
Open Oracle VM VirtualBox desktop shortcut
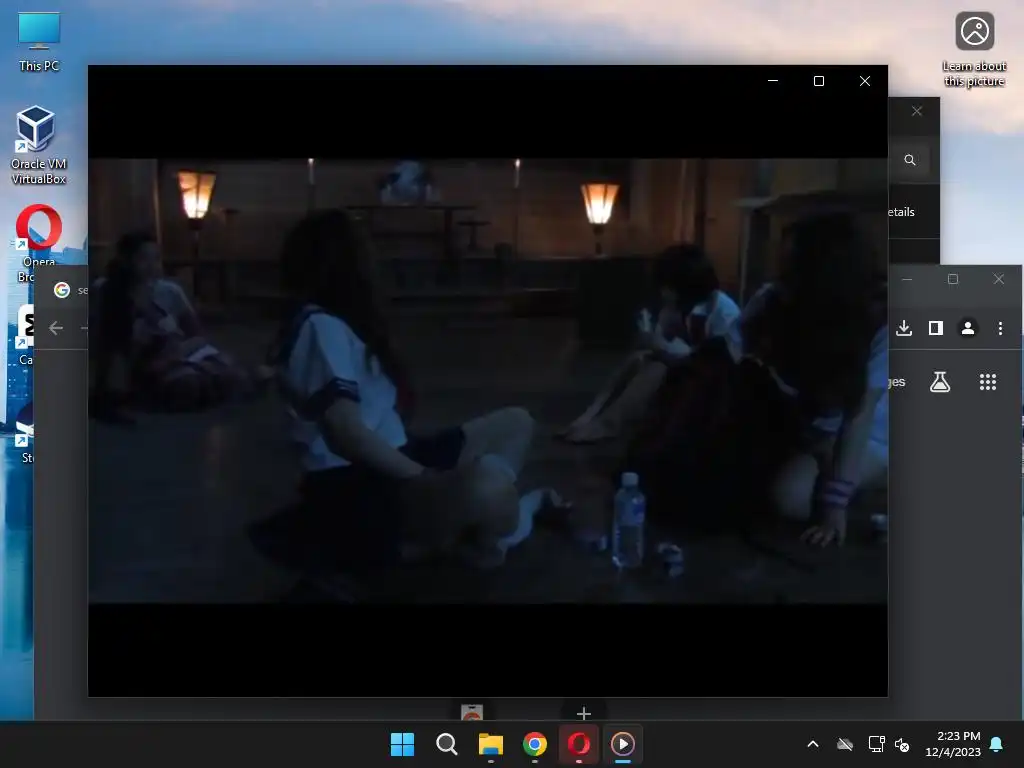click(38, 145)
